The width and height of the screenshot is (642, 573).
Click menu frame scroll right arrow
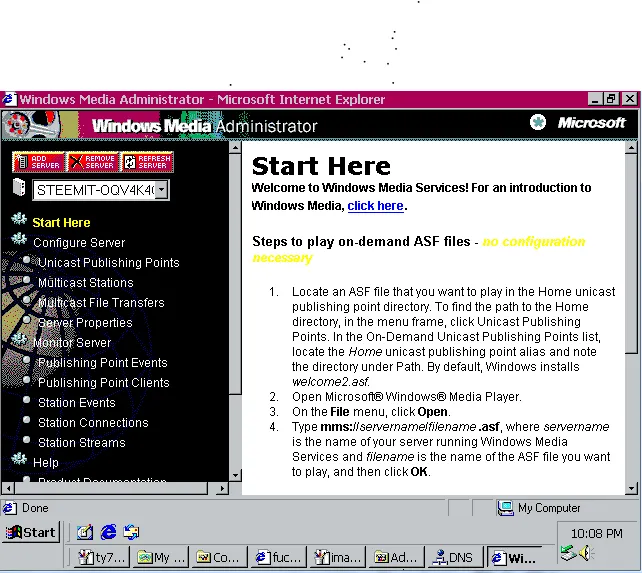(x=222, y=488)
